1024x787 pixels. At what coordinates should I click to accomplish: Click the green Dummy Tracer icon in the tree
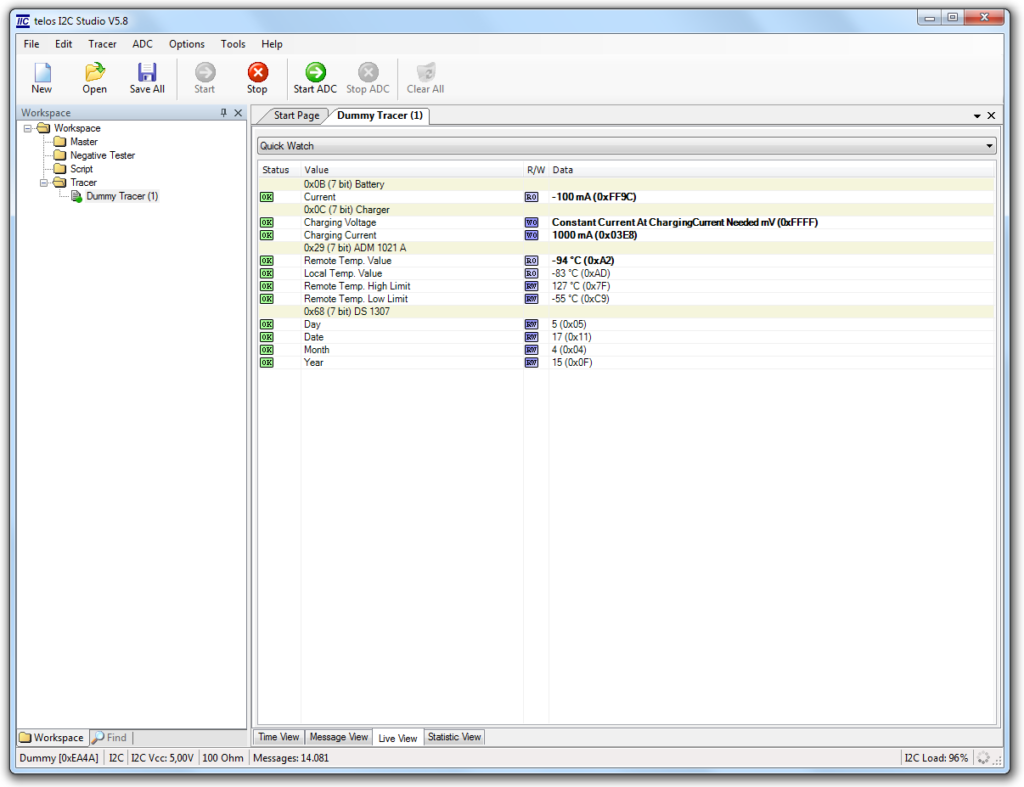[78, 196]
